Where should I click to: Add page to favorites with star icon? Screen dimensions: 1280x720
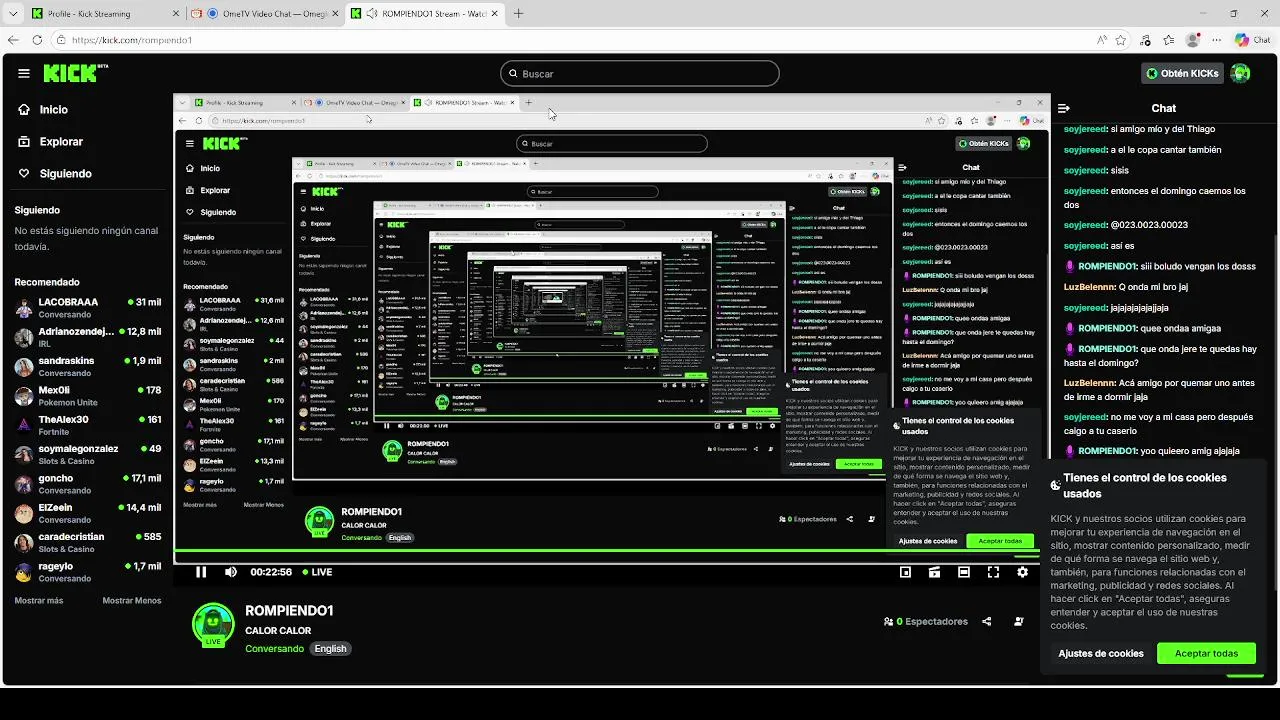coord(1121,40)
